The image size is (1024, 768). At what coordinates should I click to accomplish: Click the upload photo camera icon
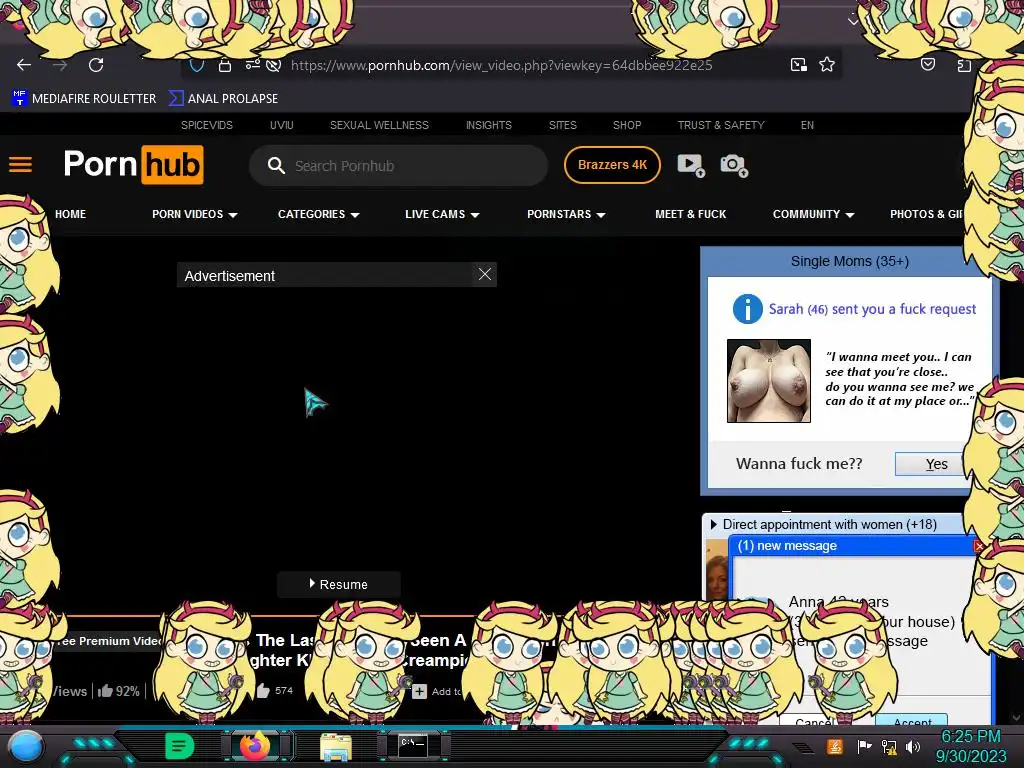point(734,165)
